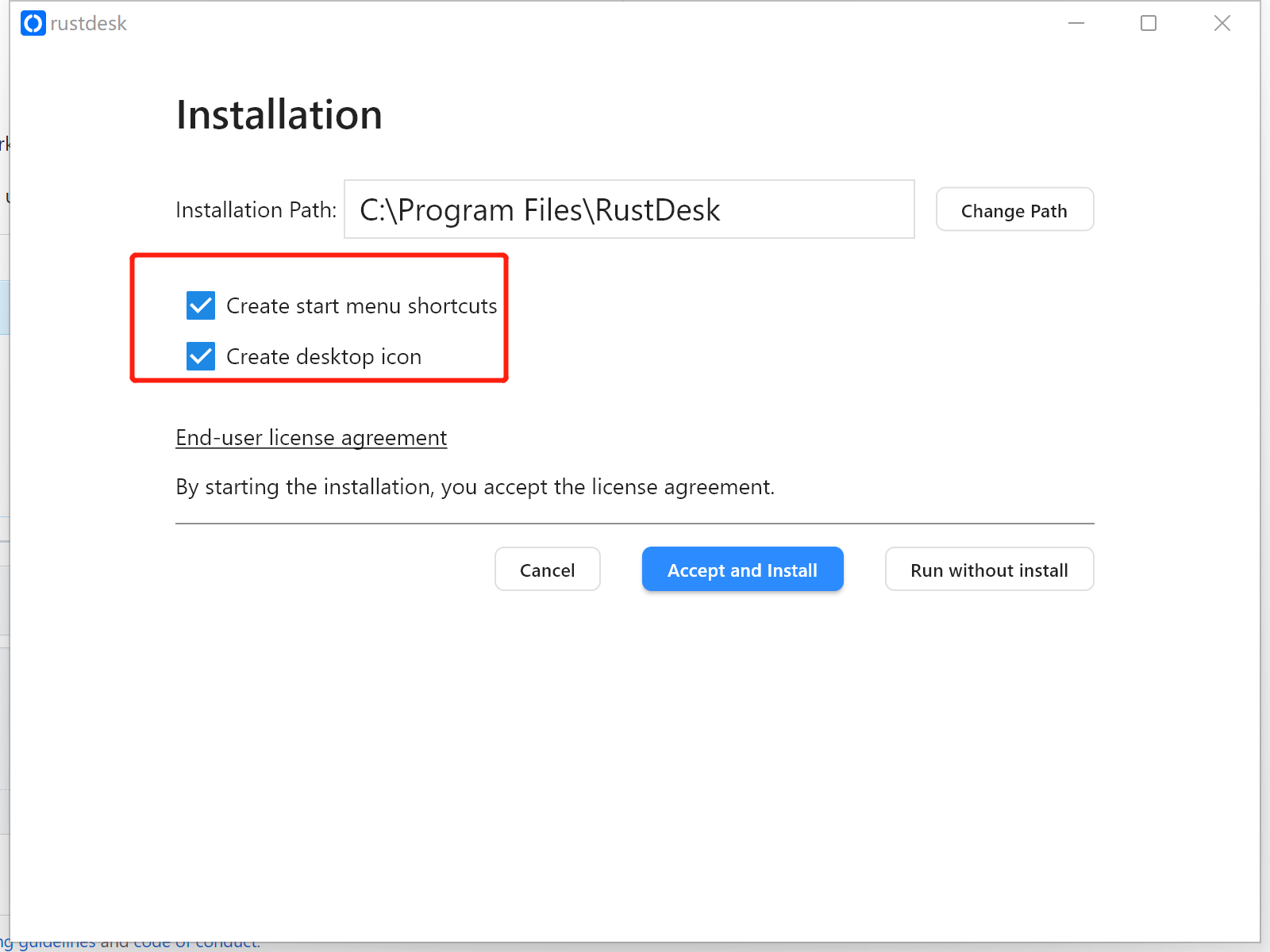Image resolution: width=1270 pixels, height=952 pixels.
Task: Choose Run without install
Action: (989, 569)
